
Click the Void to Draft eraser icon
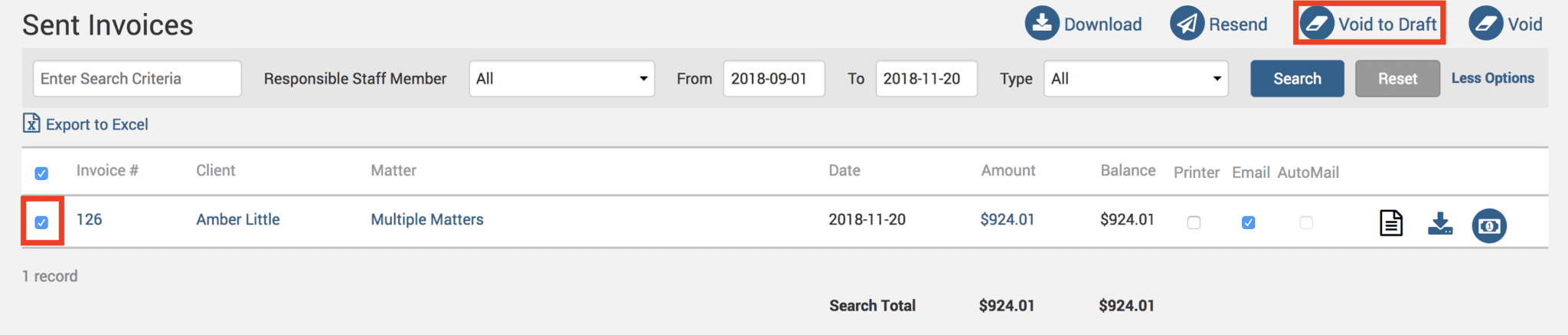pyautogui.click(x=1316, y=24)
